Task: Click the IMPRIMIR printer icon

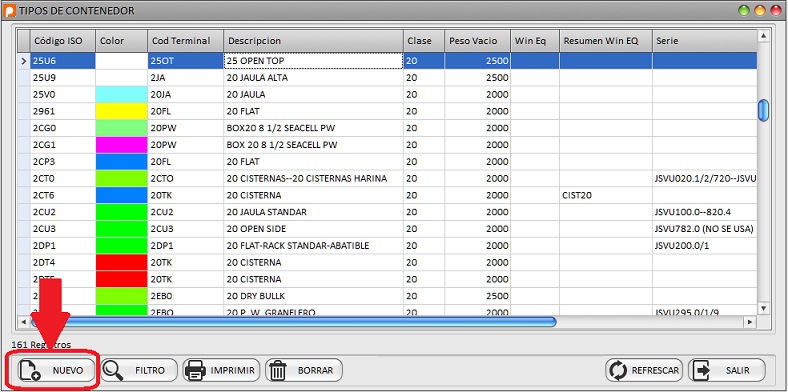Action: pyautogui.click(x=195, y=371)
